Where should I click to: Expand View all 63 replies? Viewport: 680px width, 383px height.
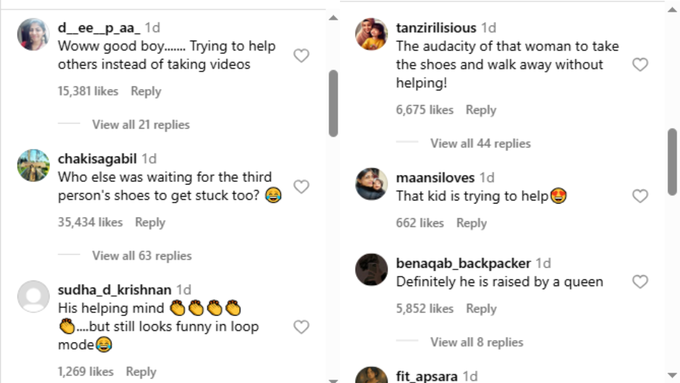[x=142, y=256]
